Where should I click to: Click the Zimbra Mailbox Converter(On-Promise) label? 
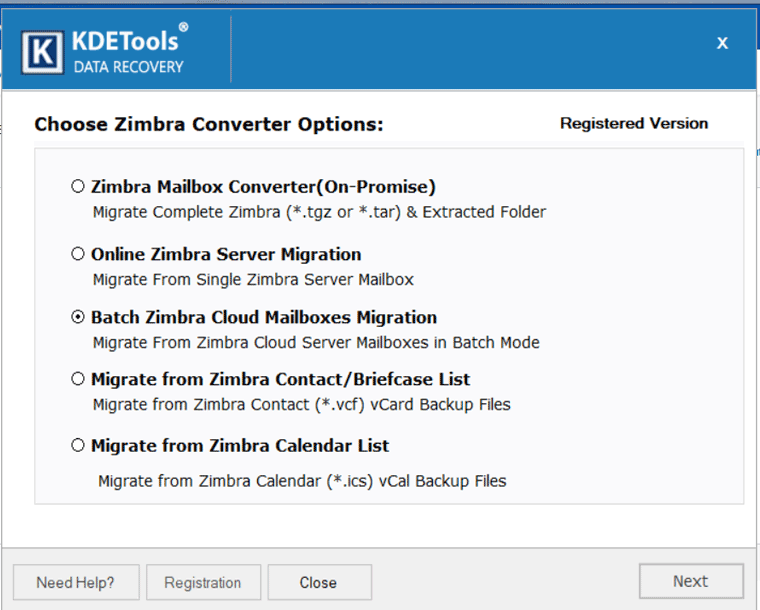(263, 186)
